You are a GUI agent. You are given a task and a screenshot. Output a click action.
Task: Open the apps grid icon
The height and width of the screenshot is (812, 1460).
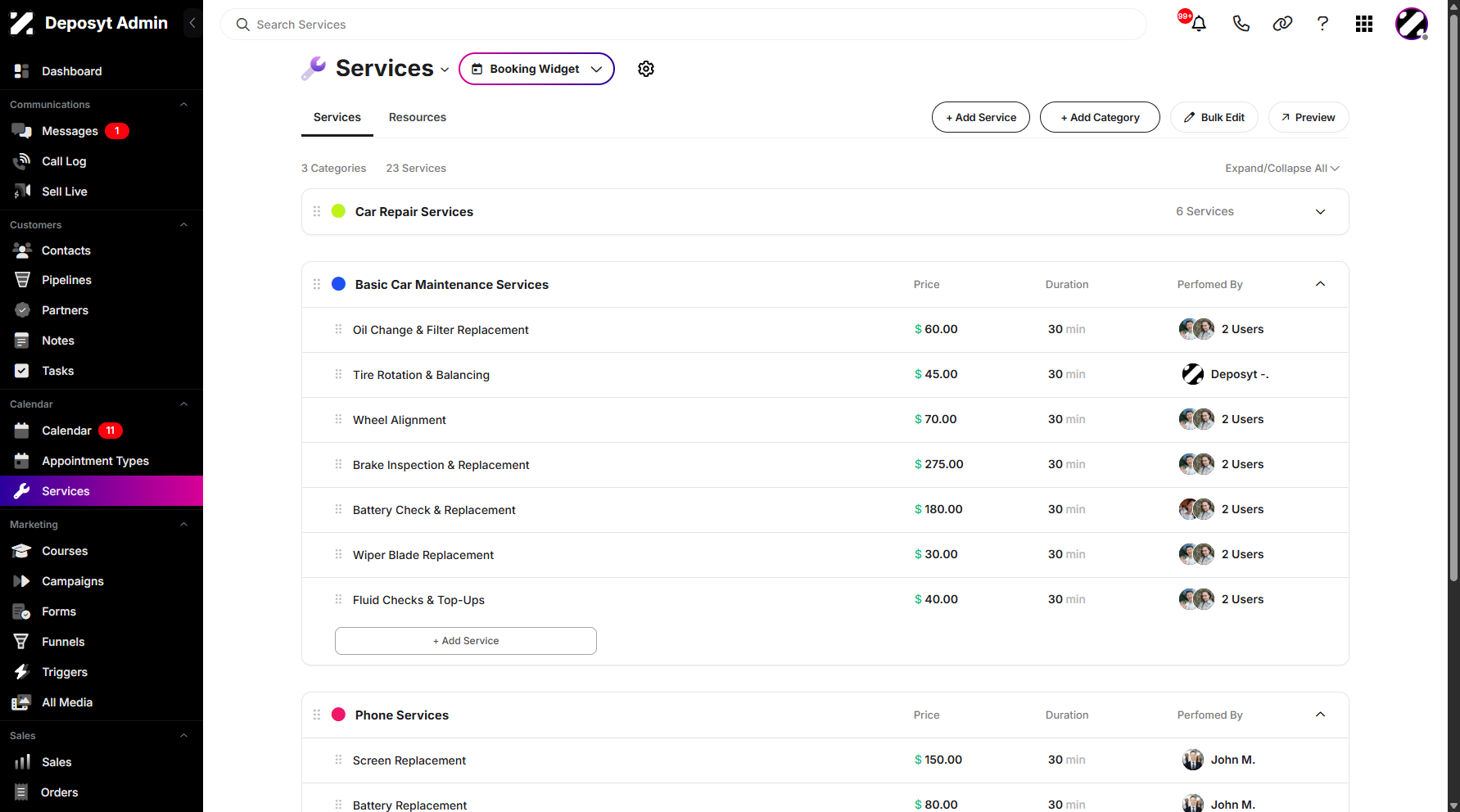[x=1364, y=24]
